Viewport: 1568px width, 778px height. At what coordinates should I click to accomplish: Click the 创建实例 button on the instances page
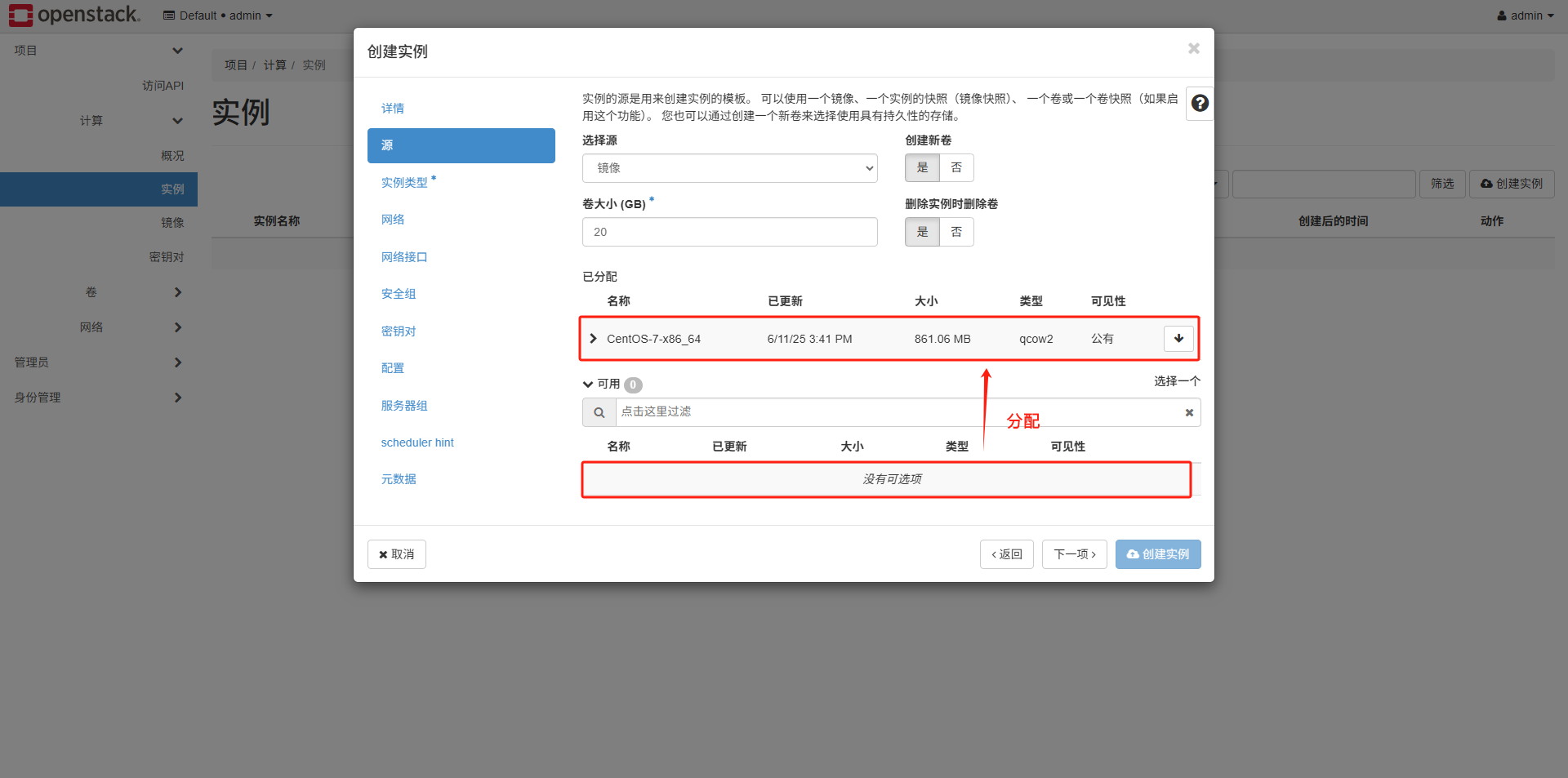coord(1512,184)
